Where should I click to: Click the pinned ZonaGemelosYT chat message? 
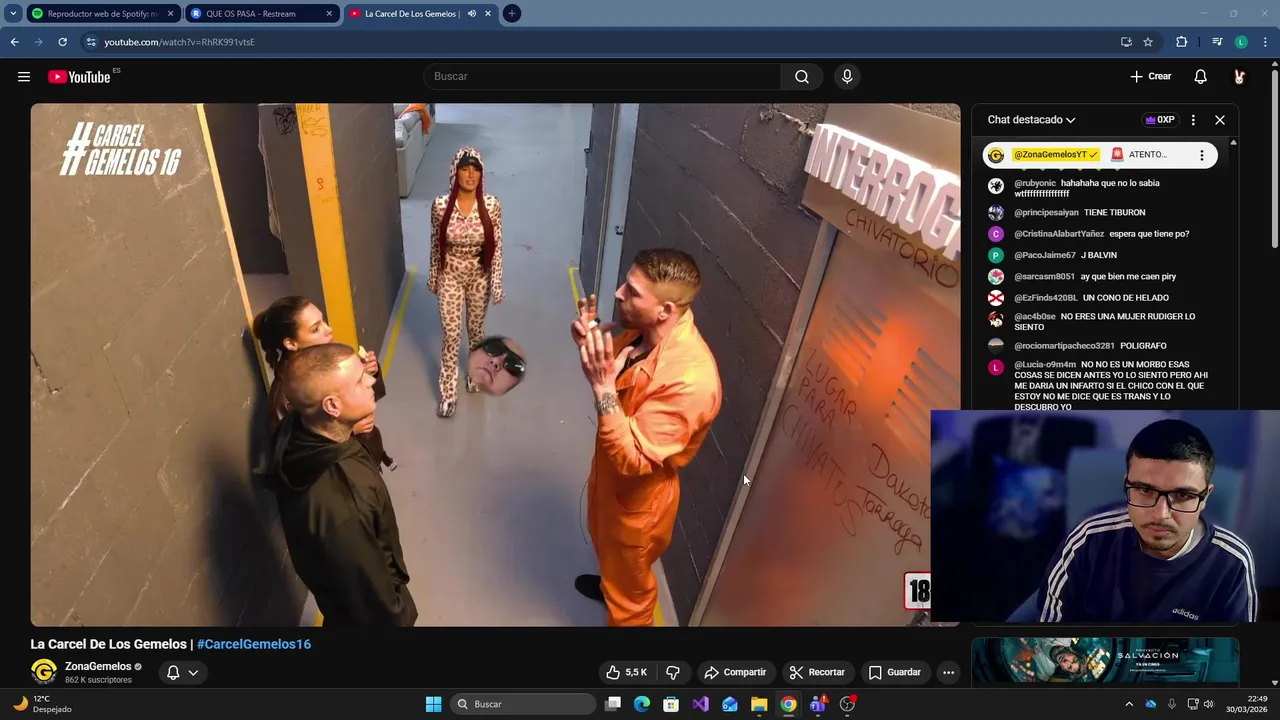coord(1100,155)
